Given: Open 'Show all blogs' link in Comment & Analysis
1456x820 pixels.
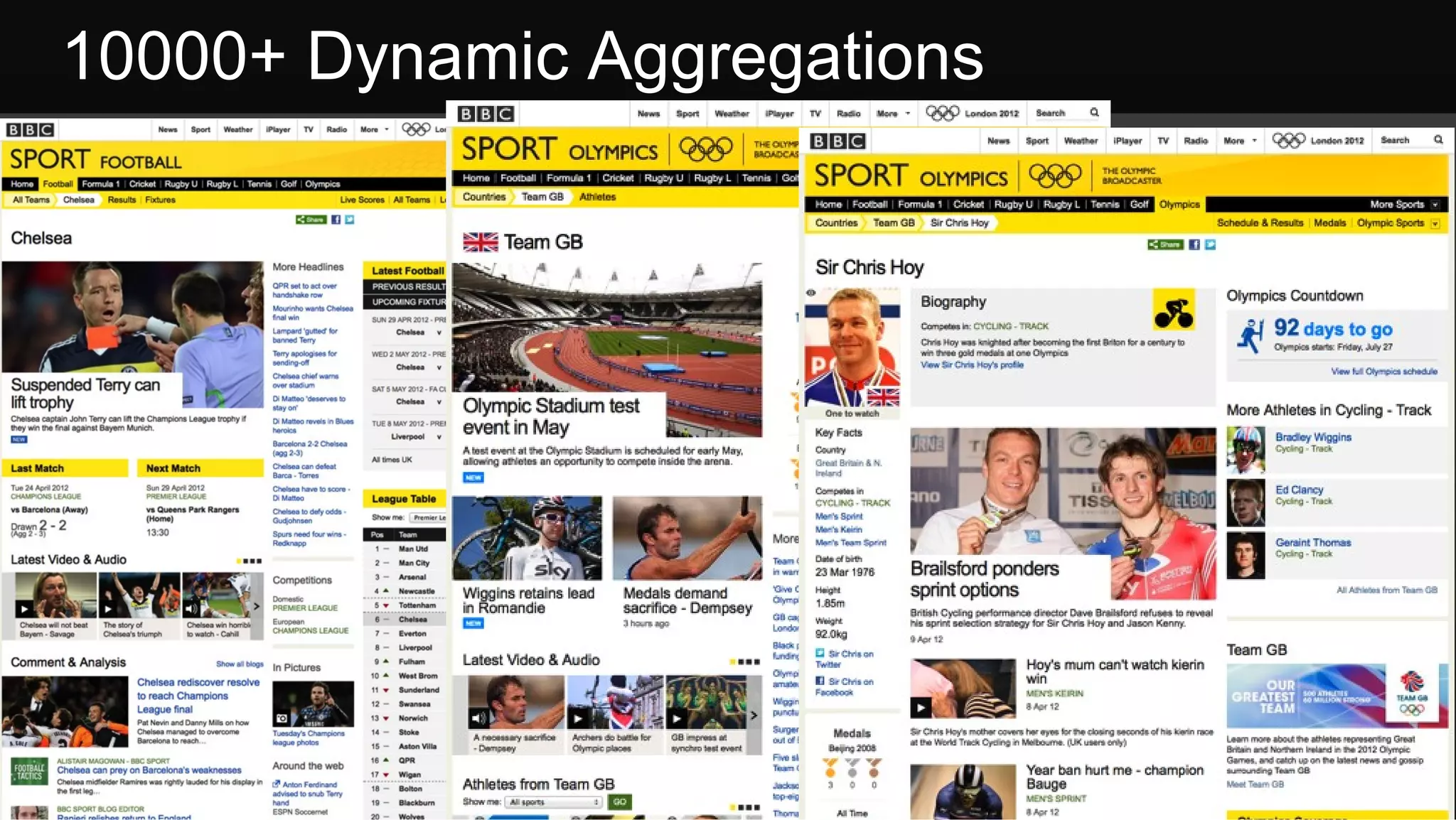Looking at the screenshot, I should coord(240,664).
